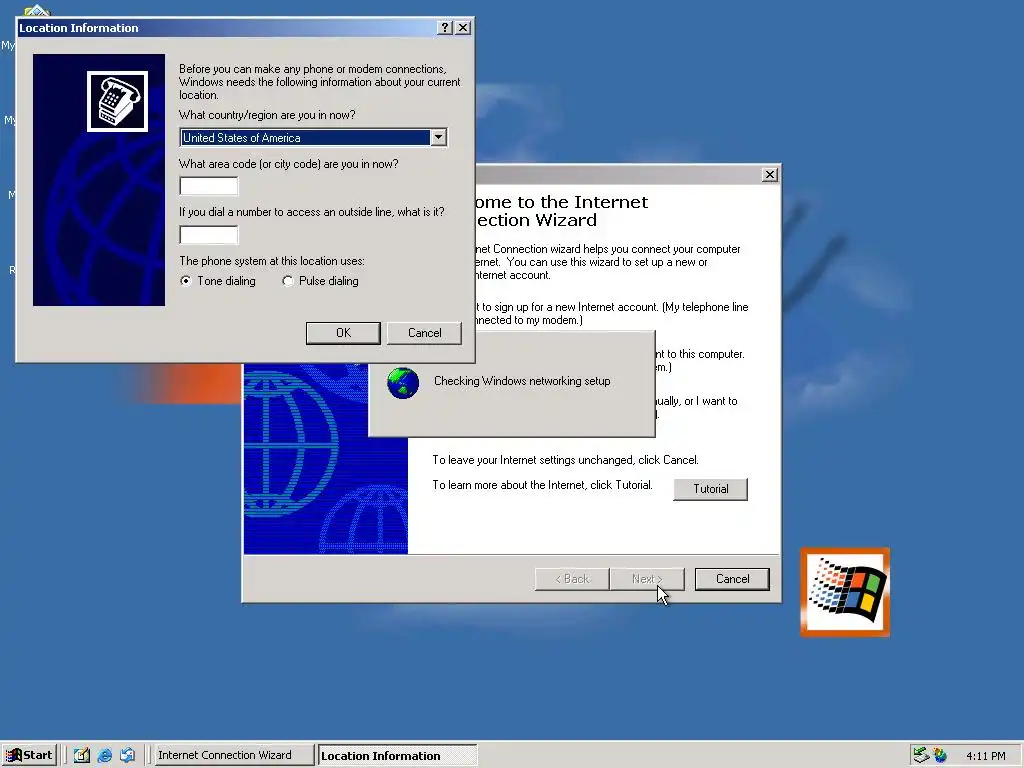Image resolution: width=1024 pixels, height=768 pixels.
Task: Click the disabled Next button in the wizard
Action: coord(647,579)
